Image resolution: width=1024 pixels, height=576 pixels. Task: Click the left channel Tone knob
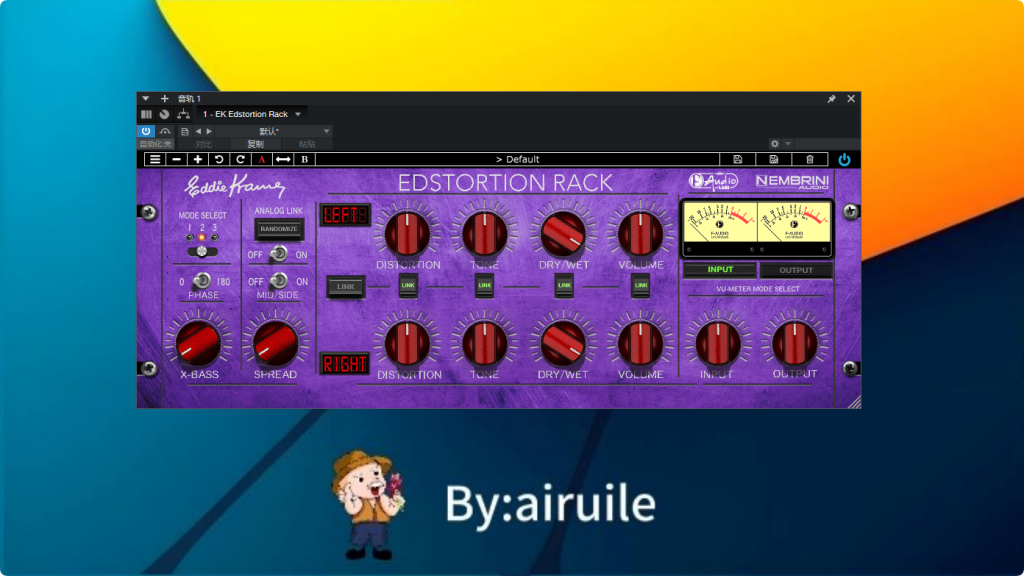[x=485, y=233]
